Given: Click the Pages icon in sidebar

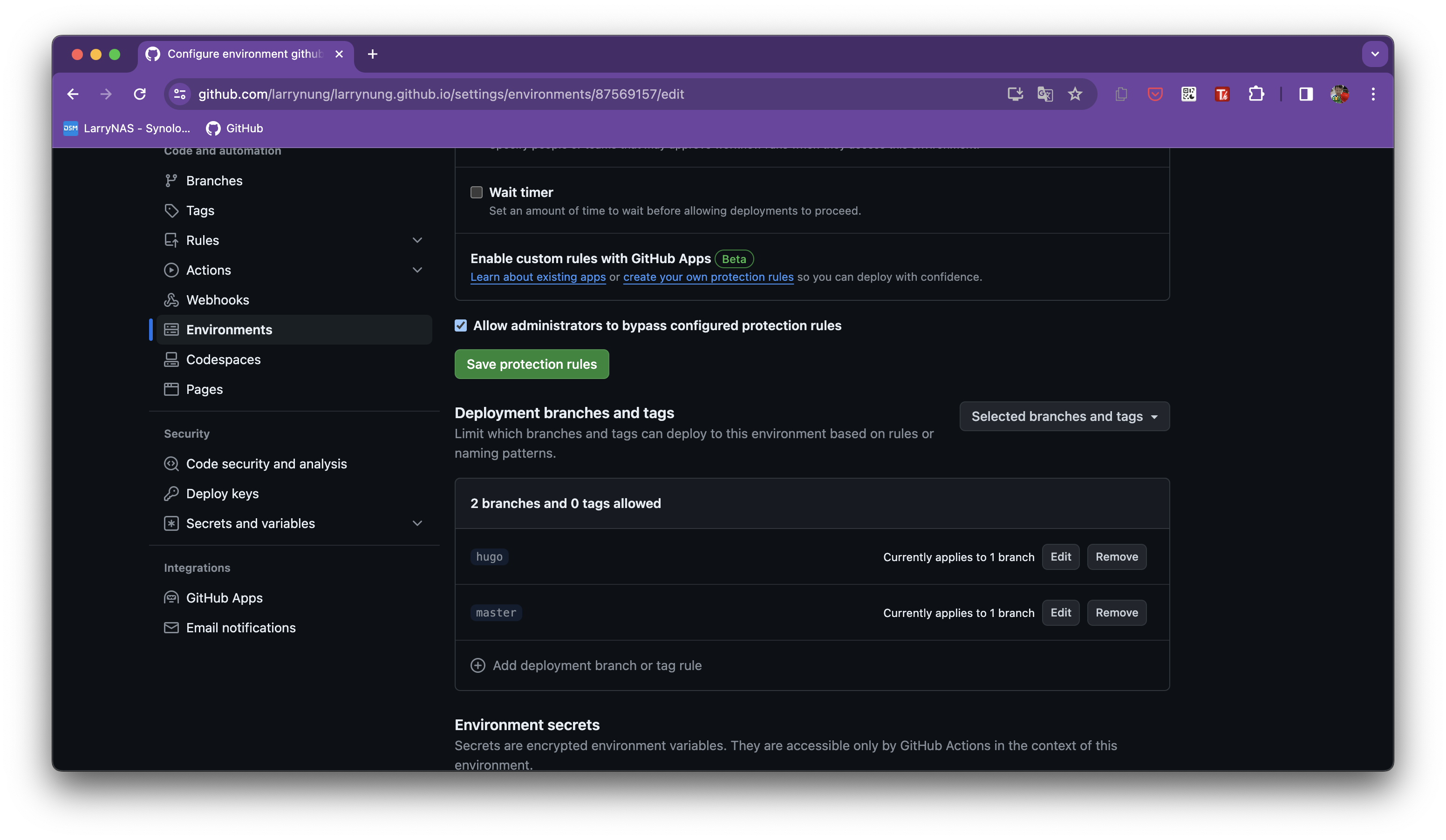Looking at the screenshot, I should tap(171, 389).
